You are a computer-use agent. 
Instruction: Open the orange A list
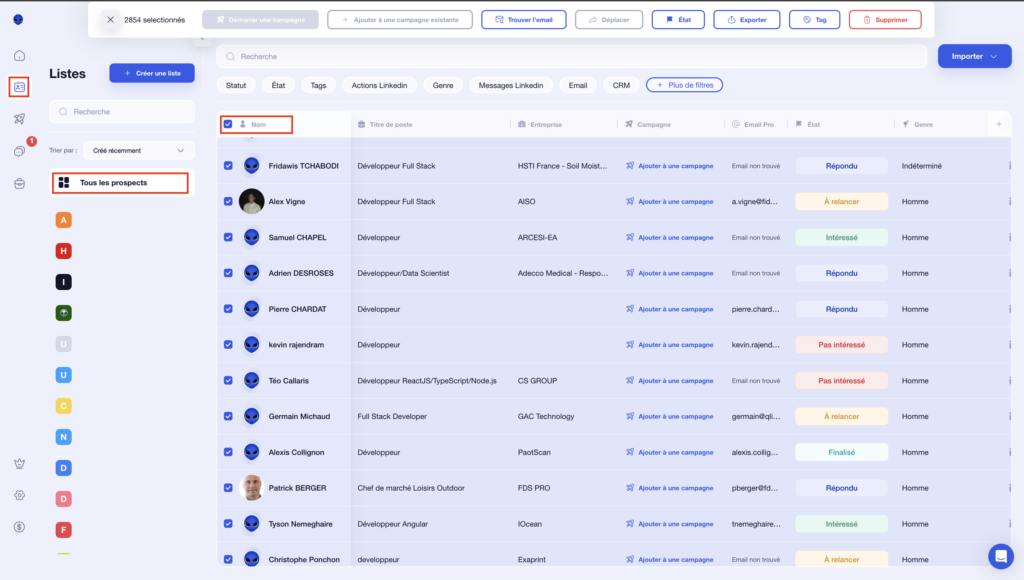(x=63, y=220)
